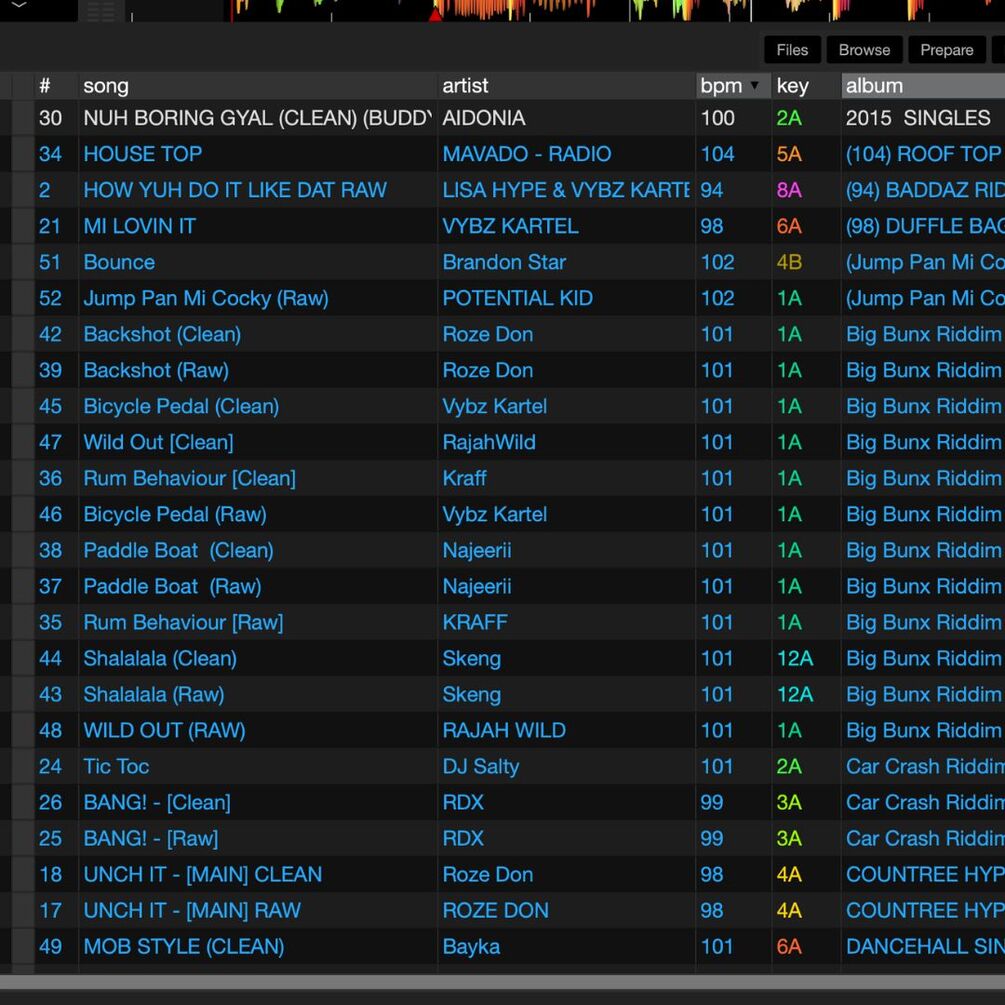This screenshot has height=1005, width=1005.
Task: Select the MI LOVIN IT track
Action: point(139,226)
